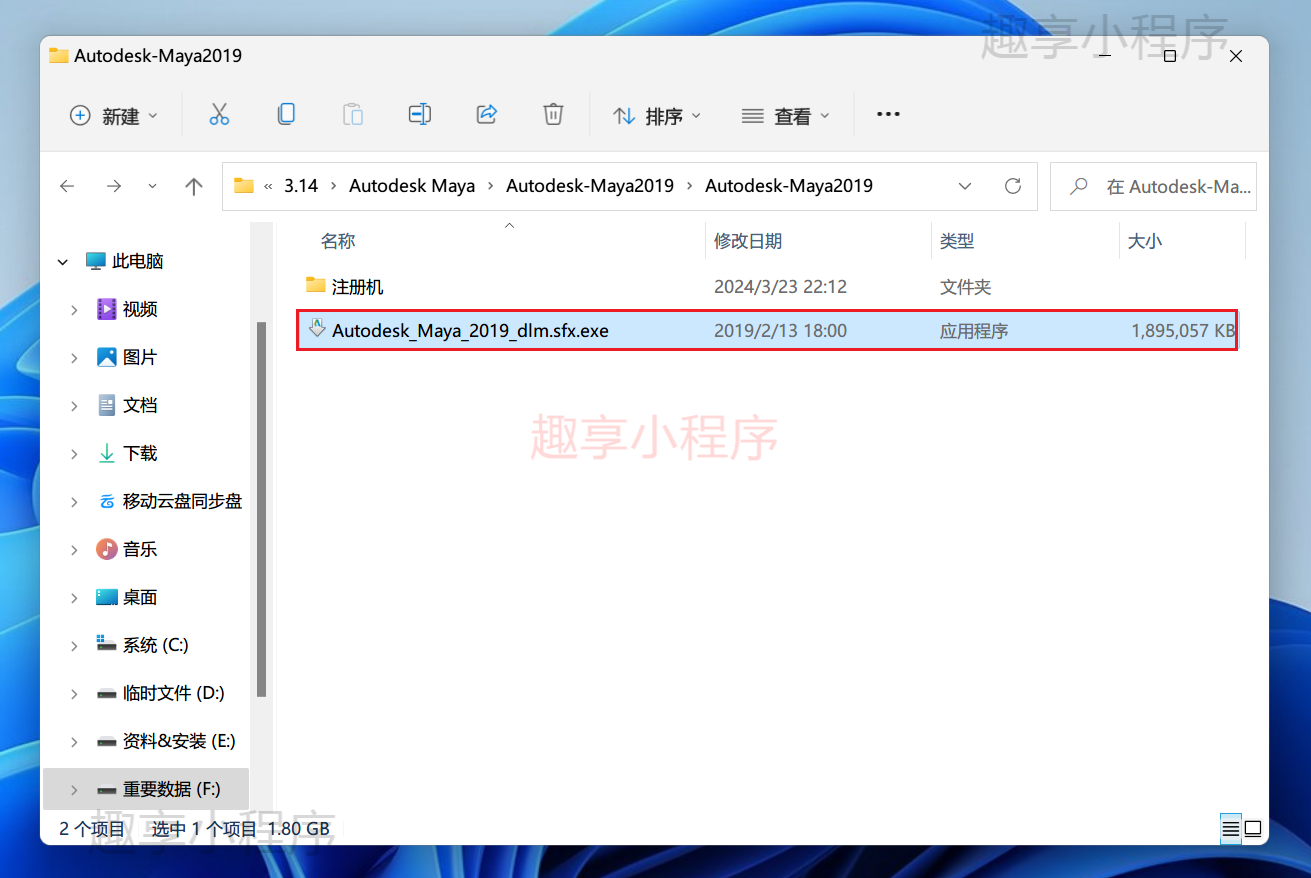The height and width of the screenshot is (878, 1311).
Task: Sort by 修改日期 column header
Action: pyautogui.click(x=748, y=241)
